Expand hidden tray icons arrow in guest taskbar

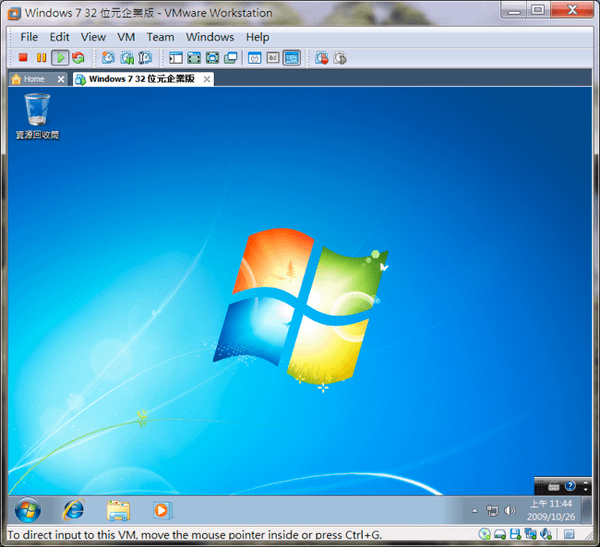point(475,511)
